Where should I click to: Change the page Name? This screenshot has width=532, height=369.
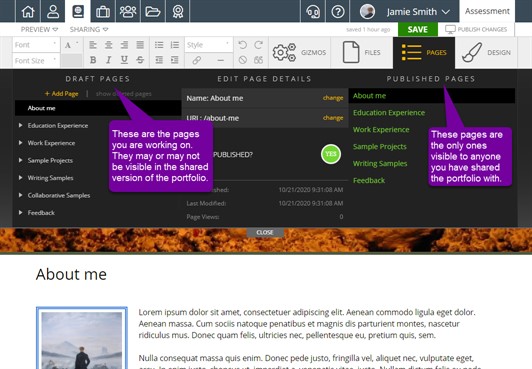(x=333, y=98)
